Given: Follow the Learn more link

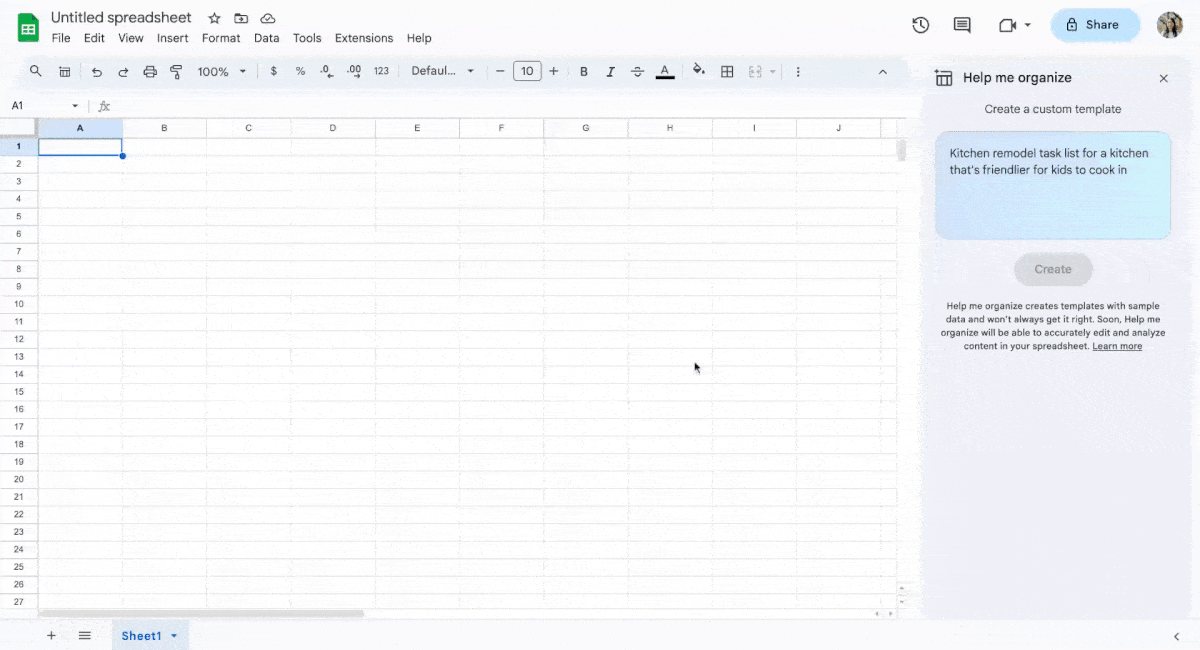Looking at the screenshot, I should [1117, 346].
